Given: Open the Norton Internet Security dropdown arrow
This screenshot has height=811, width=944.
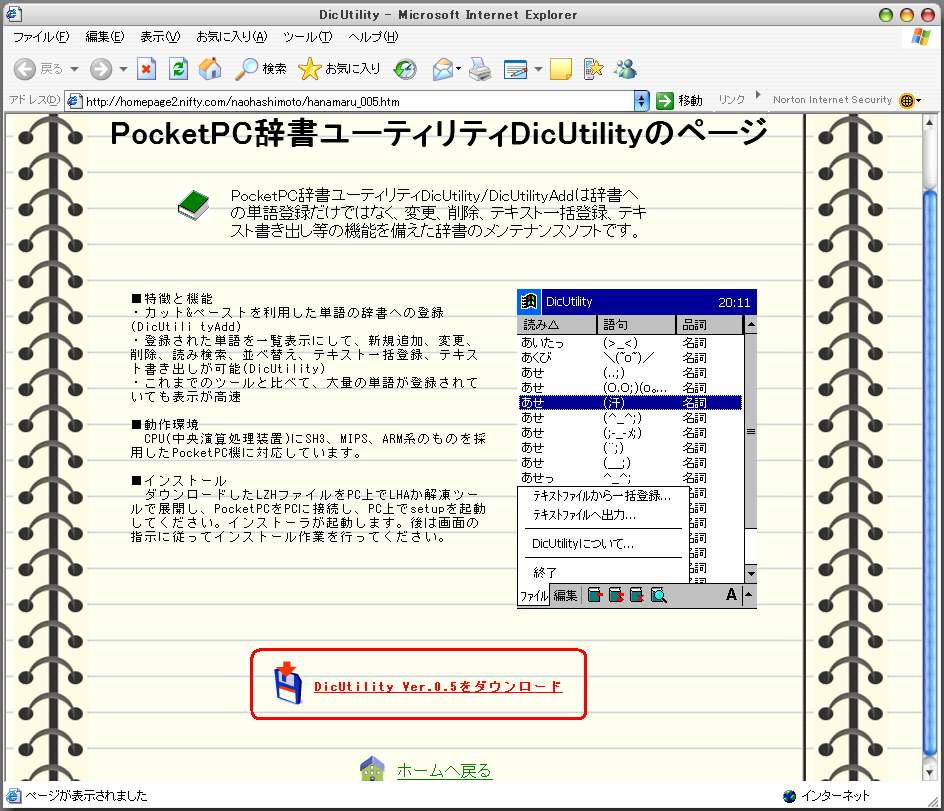Looking at the screenshot, I should (919, 101).
